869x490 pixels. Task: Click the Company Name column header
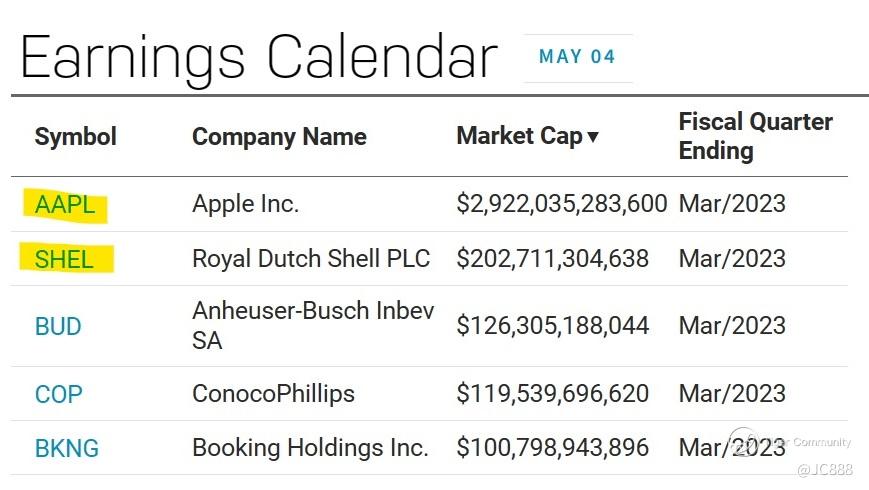coord(279,137)
